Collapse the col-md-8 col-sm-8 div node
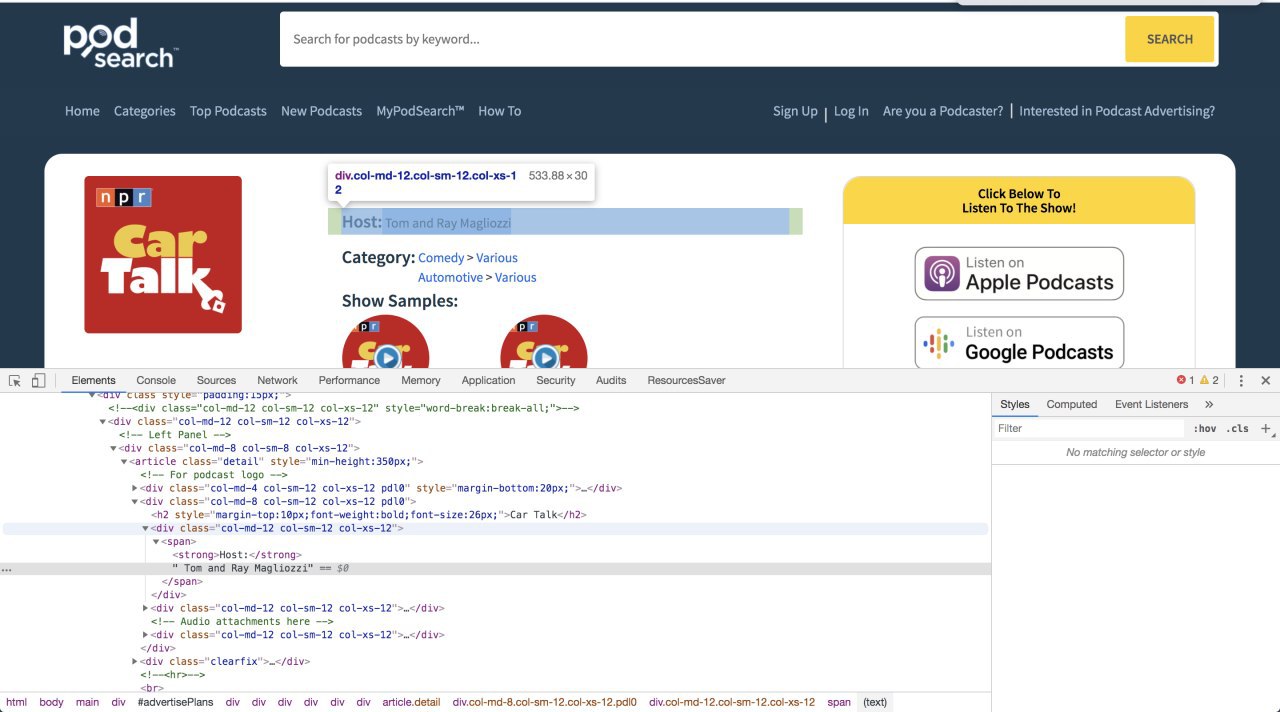1280x712 pixels. tap(114, 449)
